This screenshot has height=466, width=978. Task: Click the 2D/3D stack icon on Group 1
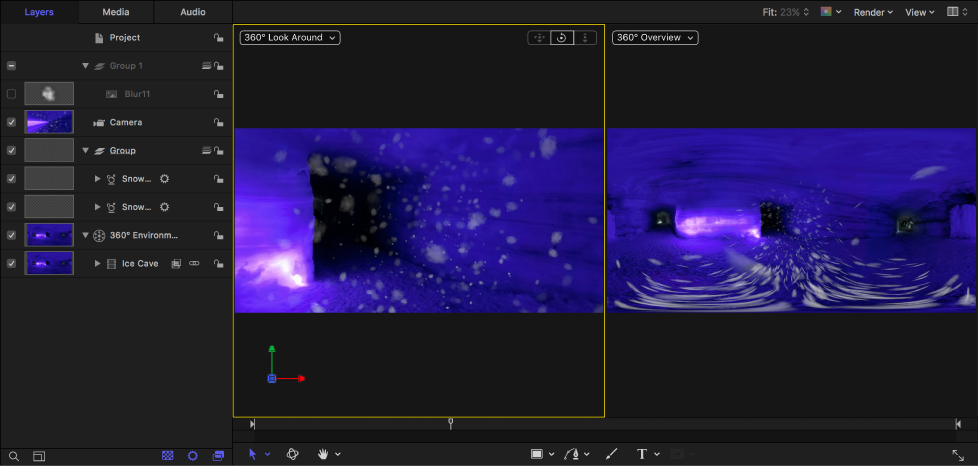click(x=206, y=66)
